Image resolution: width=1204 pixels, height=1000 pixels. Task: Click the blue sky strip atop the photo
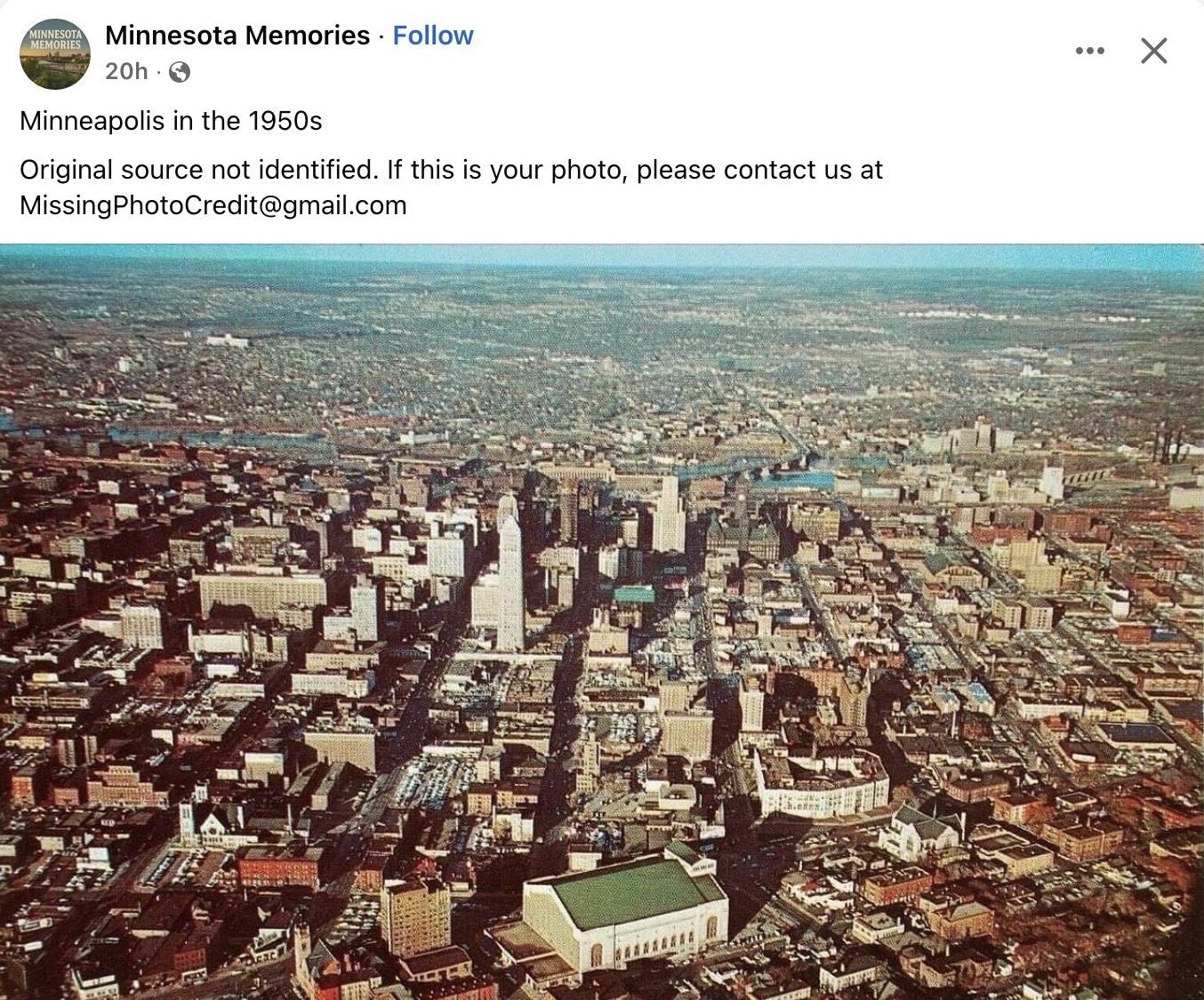pyautogui.click(x=601, y=255)
